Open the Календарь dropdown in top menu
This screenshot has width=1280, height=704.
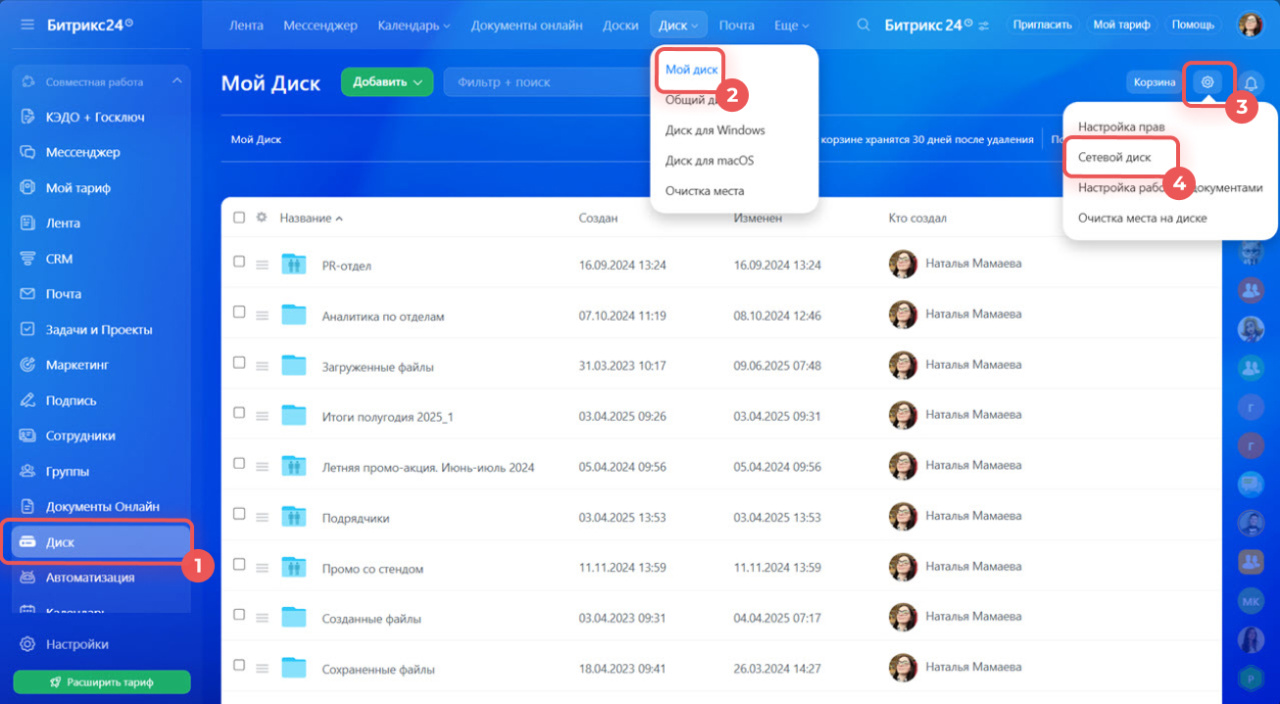[414, 25]
